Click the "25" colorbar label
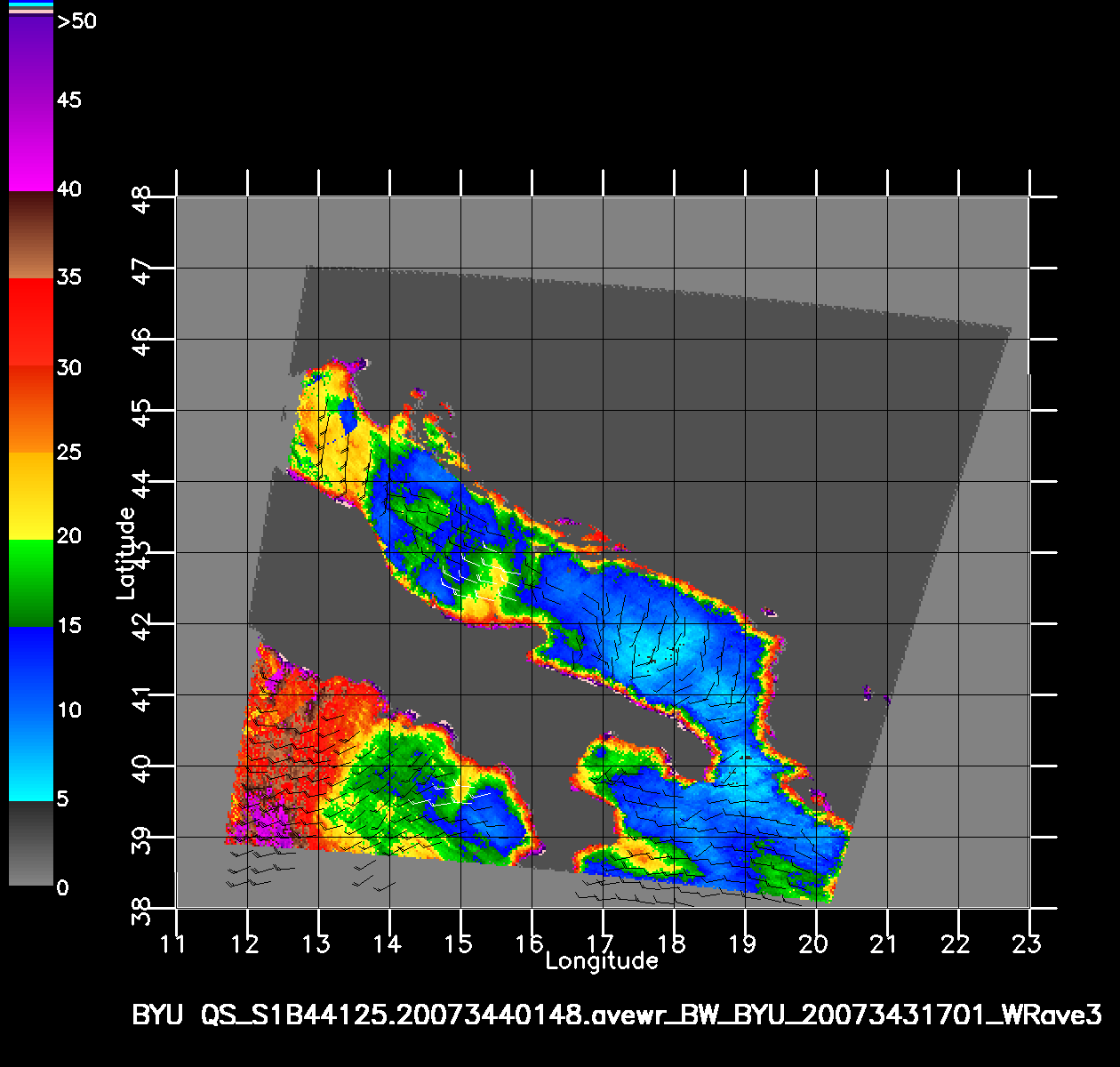 pos(68,452)
